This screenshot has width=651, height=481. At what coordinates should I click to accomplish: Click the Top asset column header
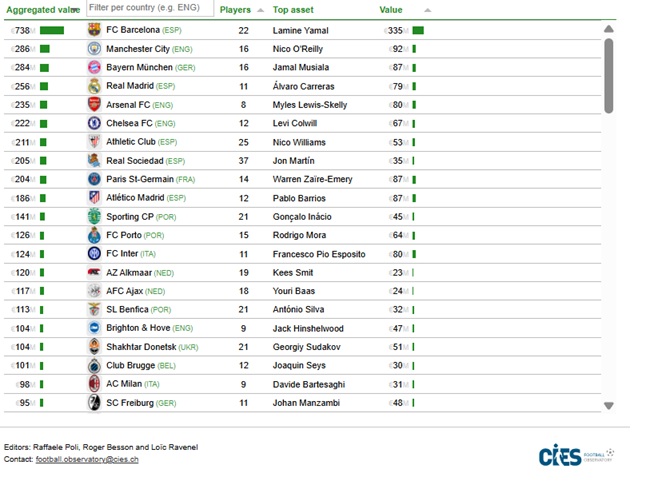294,9
